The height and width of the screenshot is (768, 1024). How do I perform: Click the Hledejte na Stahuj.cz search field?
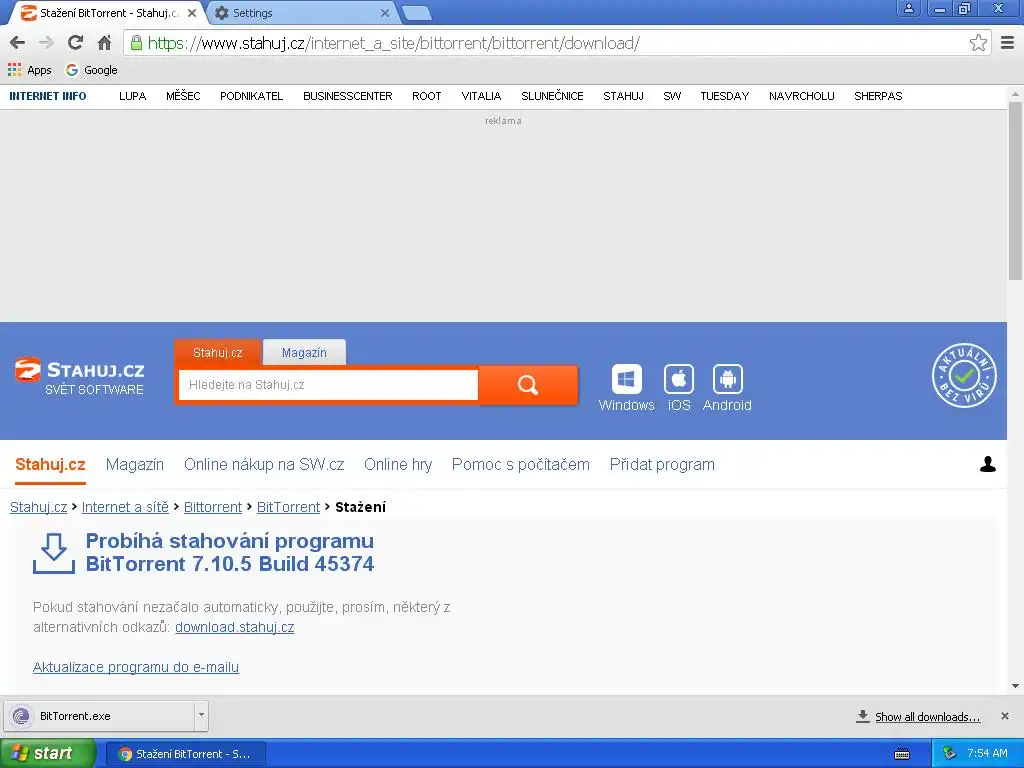[328, 385]
